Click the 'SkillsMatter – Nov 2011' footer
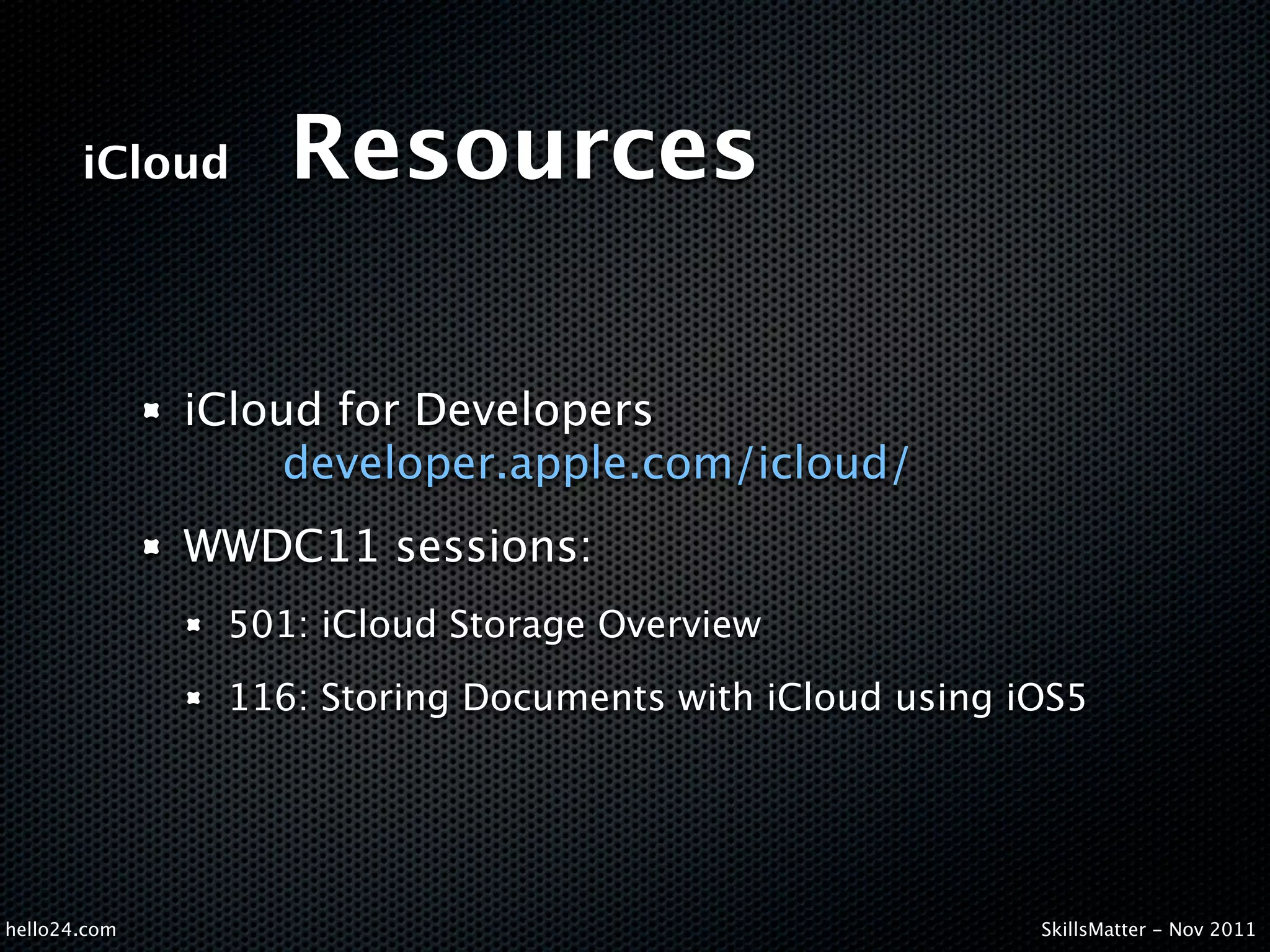 1148,930
